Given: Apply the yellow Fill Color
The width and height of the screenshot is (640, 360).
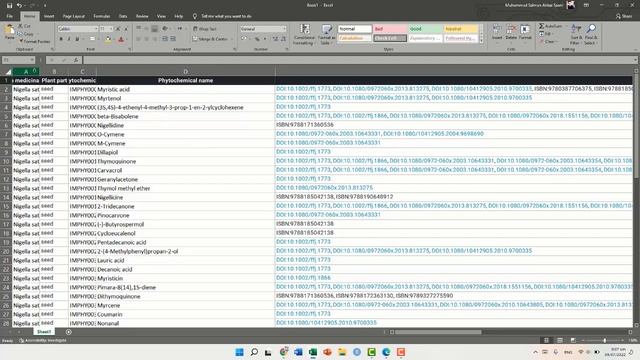Looking at the screenshot, I should 108,40.
